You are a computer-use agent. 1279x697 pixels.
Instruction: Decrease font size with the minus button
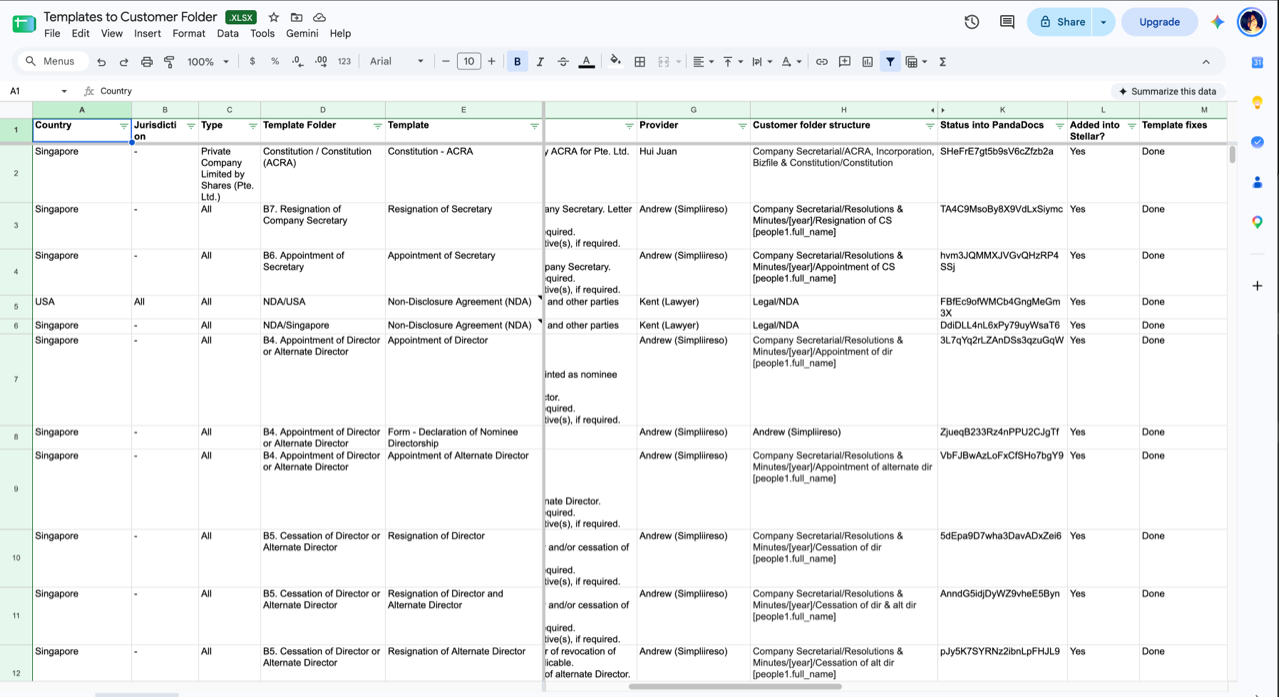446,62
